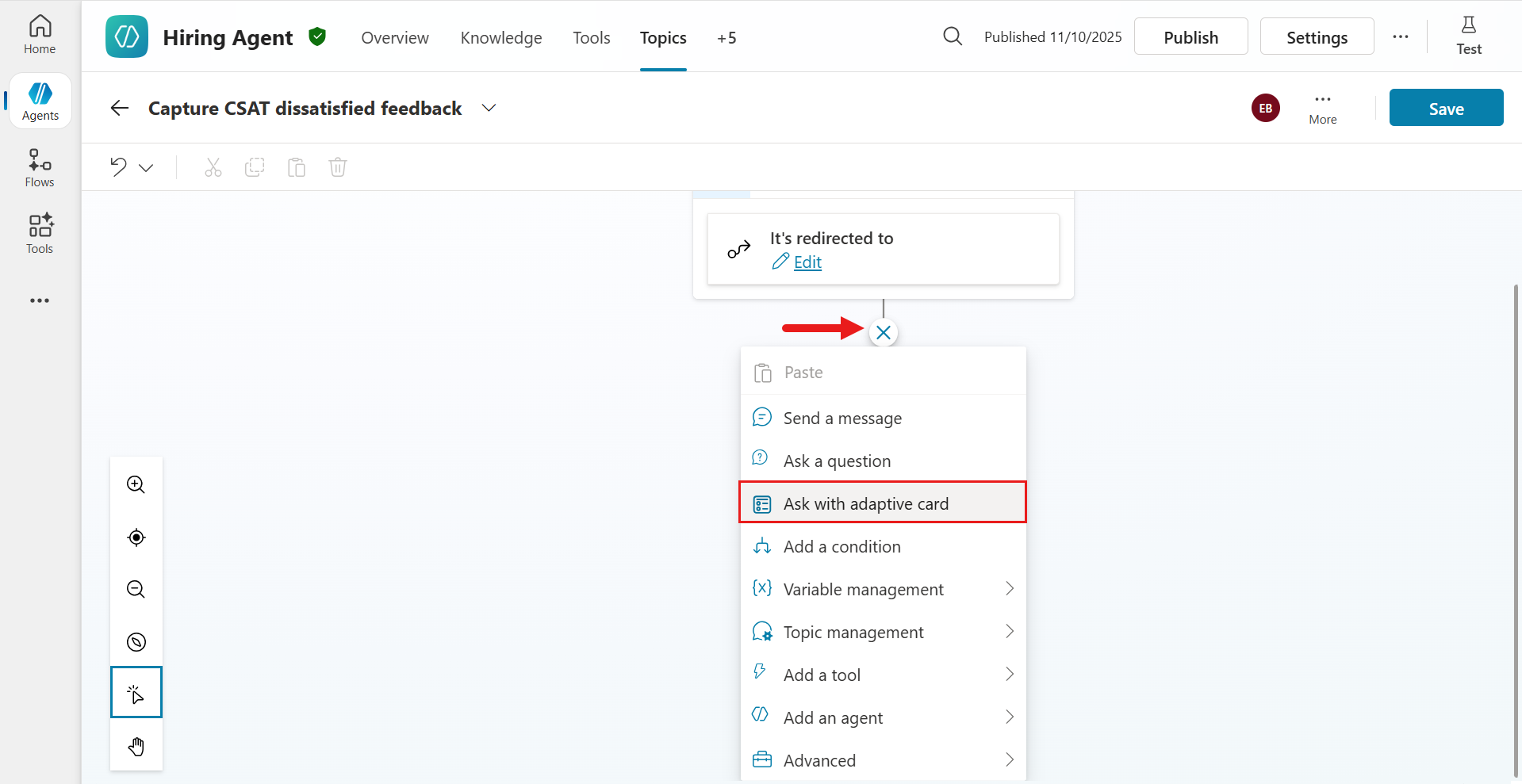Switch to the Knowledge tab
This screenshot has height=784, width=1522.
(x=500, y=37)
